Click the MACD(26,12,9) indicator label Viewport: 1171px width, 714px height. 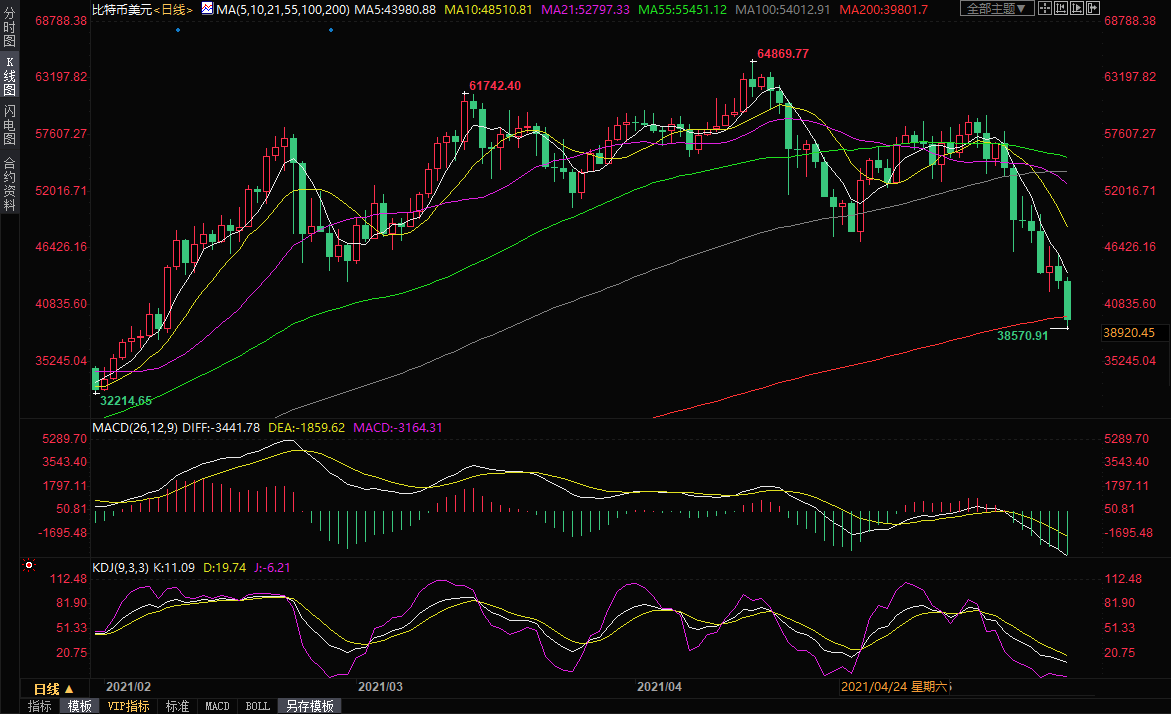135,428
